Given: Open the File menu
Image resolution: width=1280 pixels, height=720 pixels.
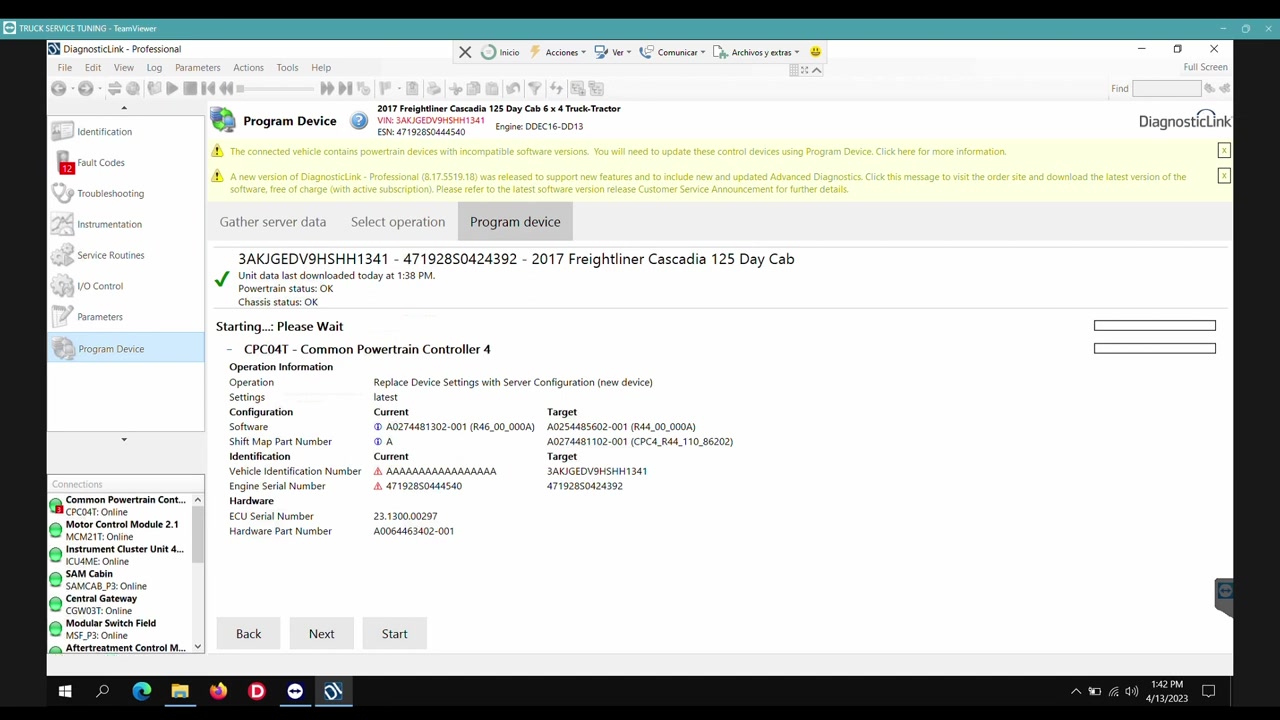Looking at the screenshot, I should pyautogui.click(x=65, y=68).
